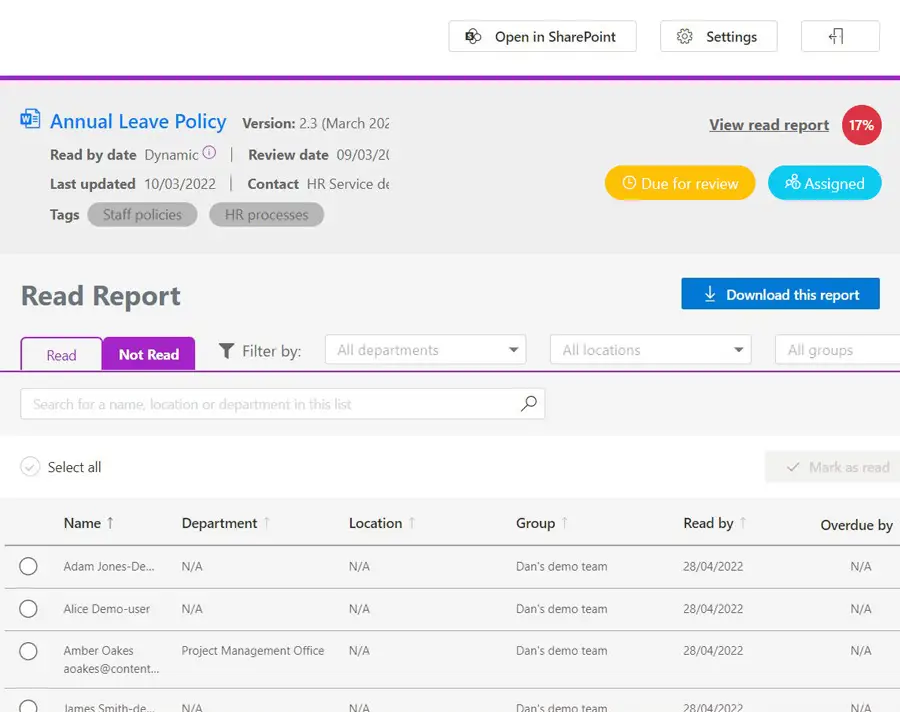900x712 pixels.
Task: Click the Word document icon
Action: point(30,119)
